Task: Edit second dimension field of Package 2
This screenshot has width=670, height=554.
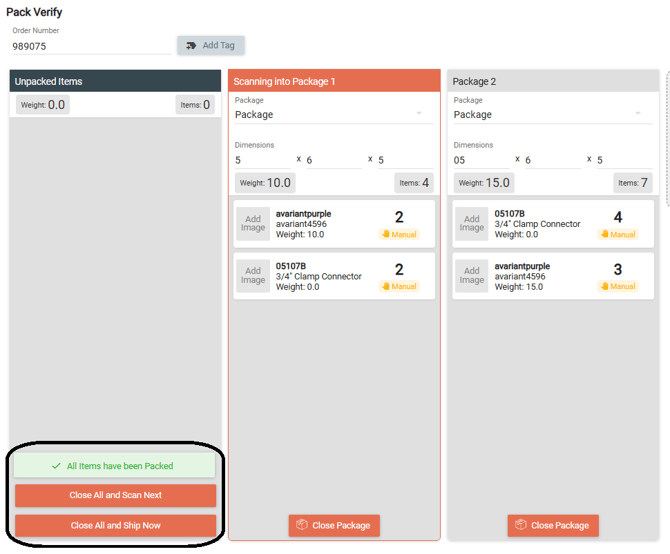Action: coord(553,160)
